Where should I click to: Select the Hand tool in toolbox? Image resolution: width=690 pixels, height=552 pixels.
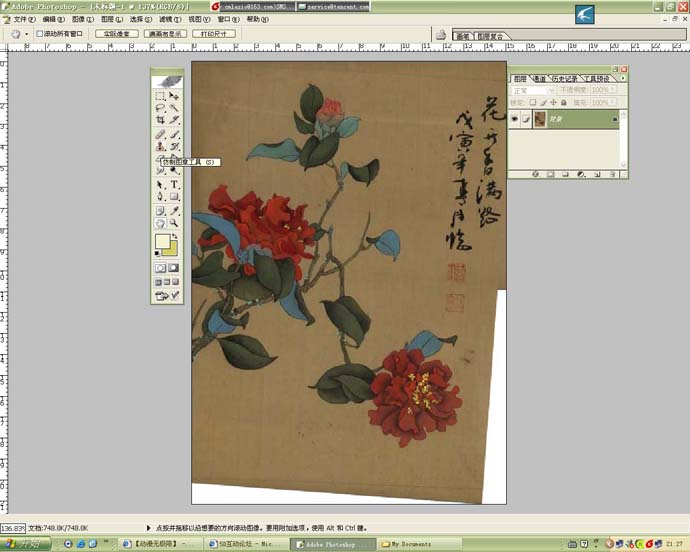(160, 223)
